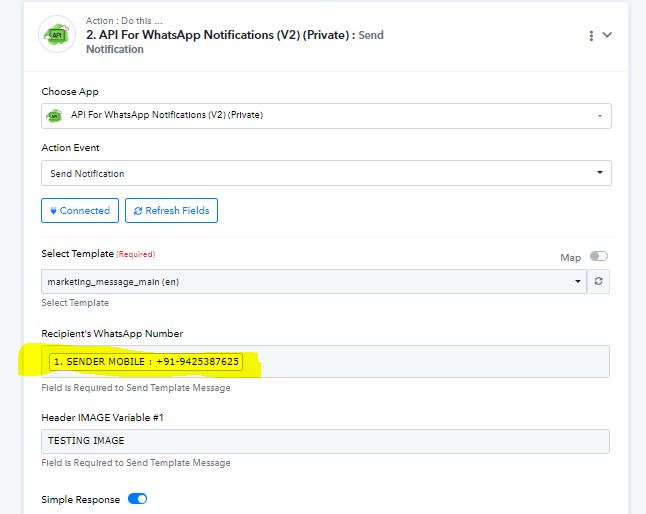Turn off the Simple Response toggle

[x=138, y=499]
